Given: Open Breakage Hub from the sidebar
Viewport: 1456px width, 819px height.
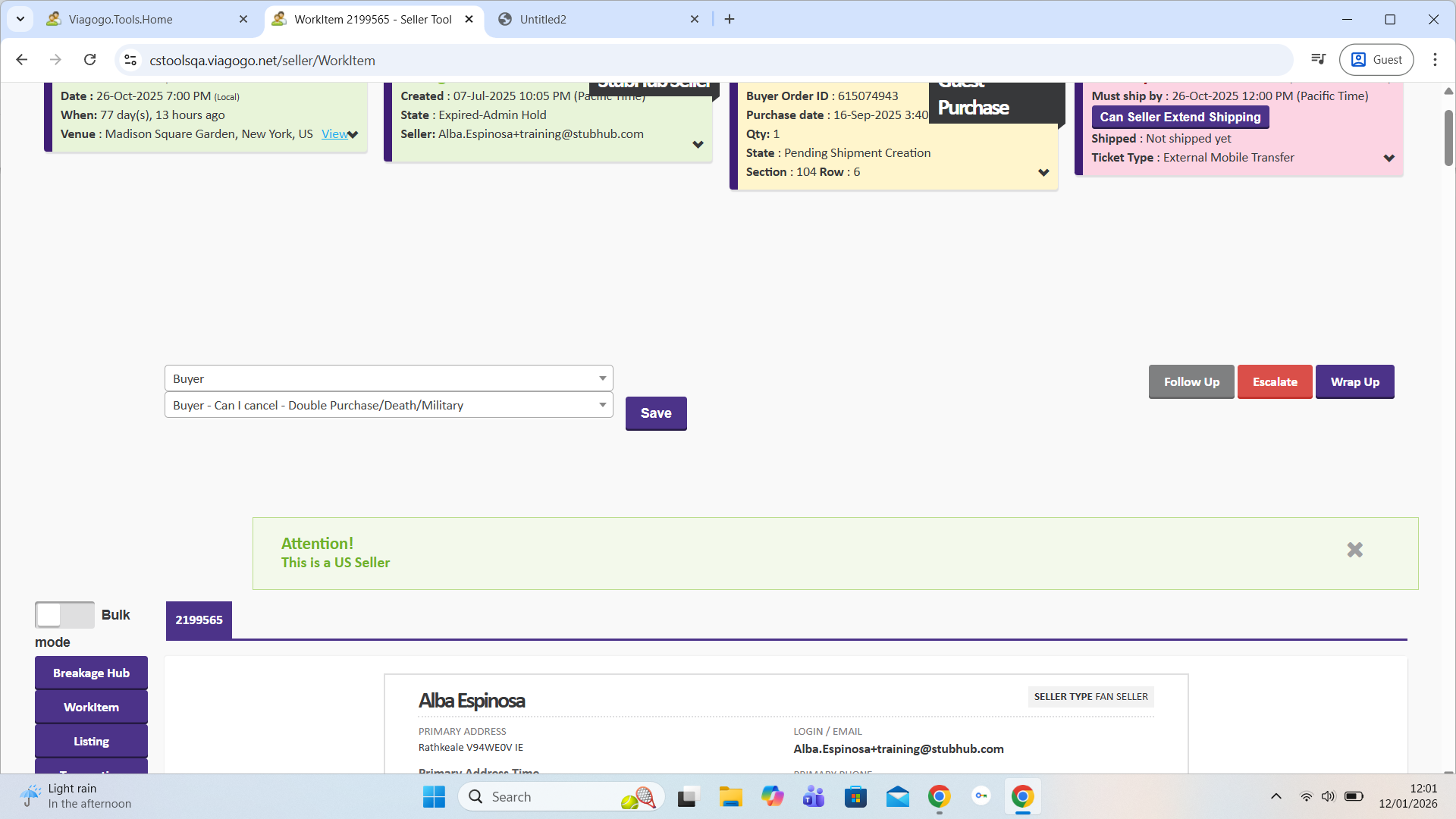Looking at the screenshot, I should click(91, 673).
